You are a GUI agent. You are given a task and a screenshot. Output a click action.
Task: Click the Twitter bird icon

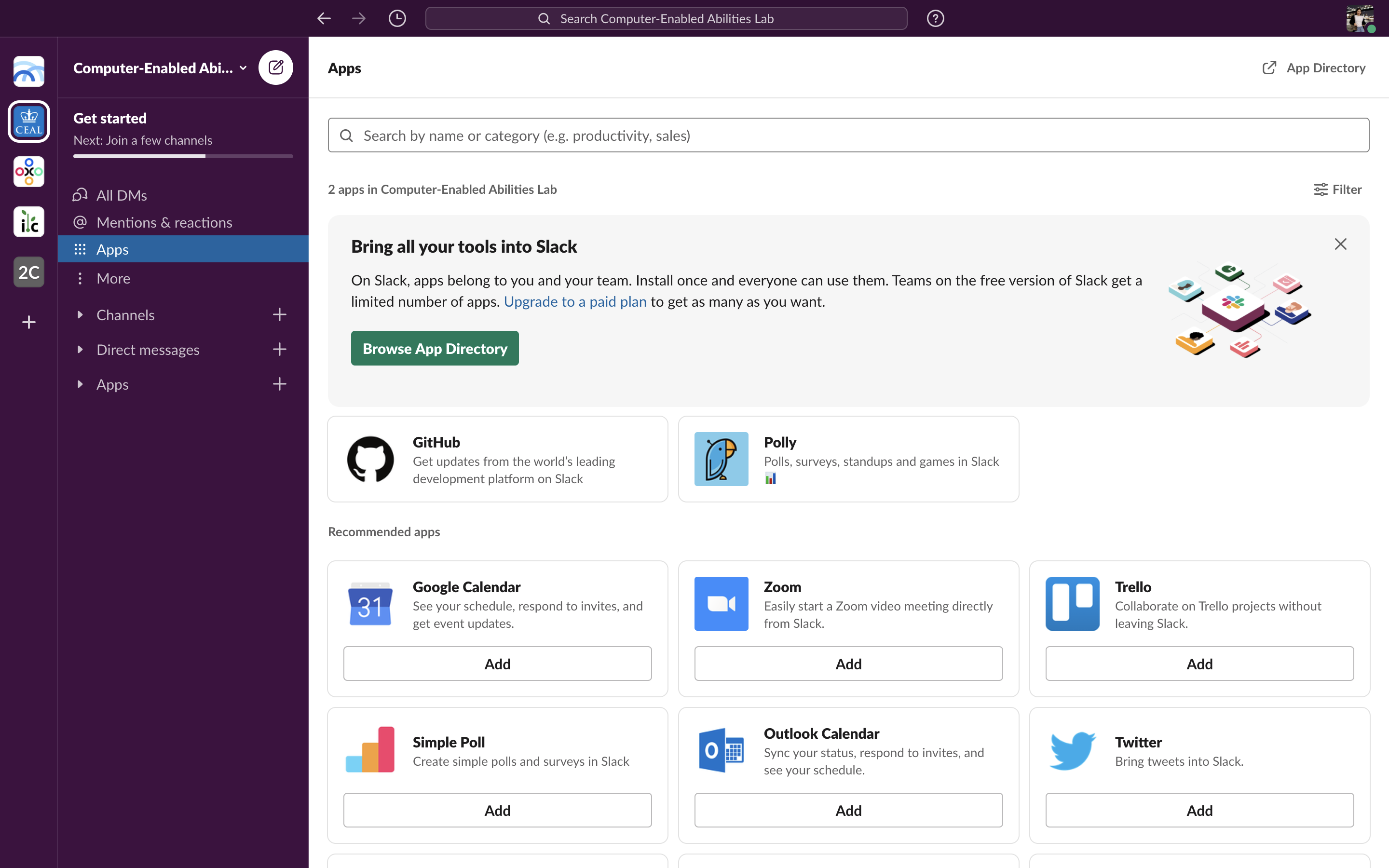coord(1072,750)
